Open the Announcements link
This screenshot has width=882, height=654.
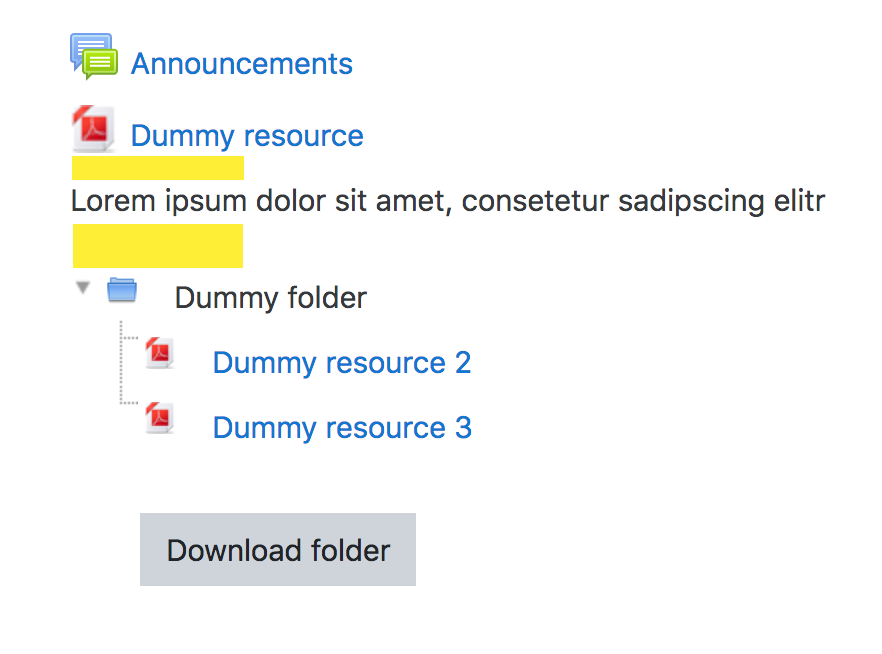pyautogui.click(x=242, y=64)
